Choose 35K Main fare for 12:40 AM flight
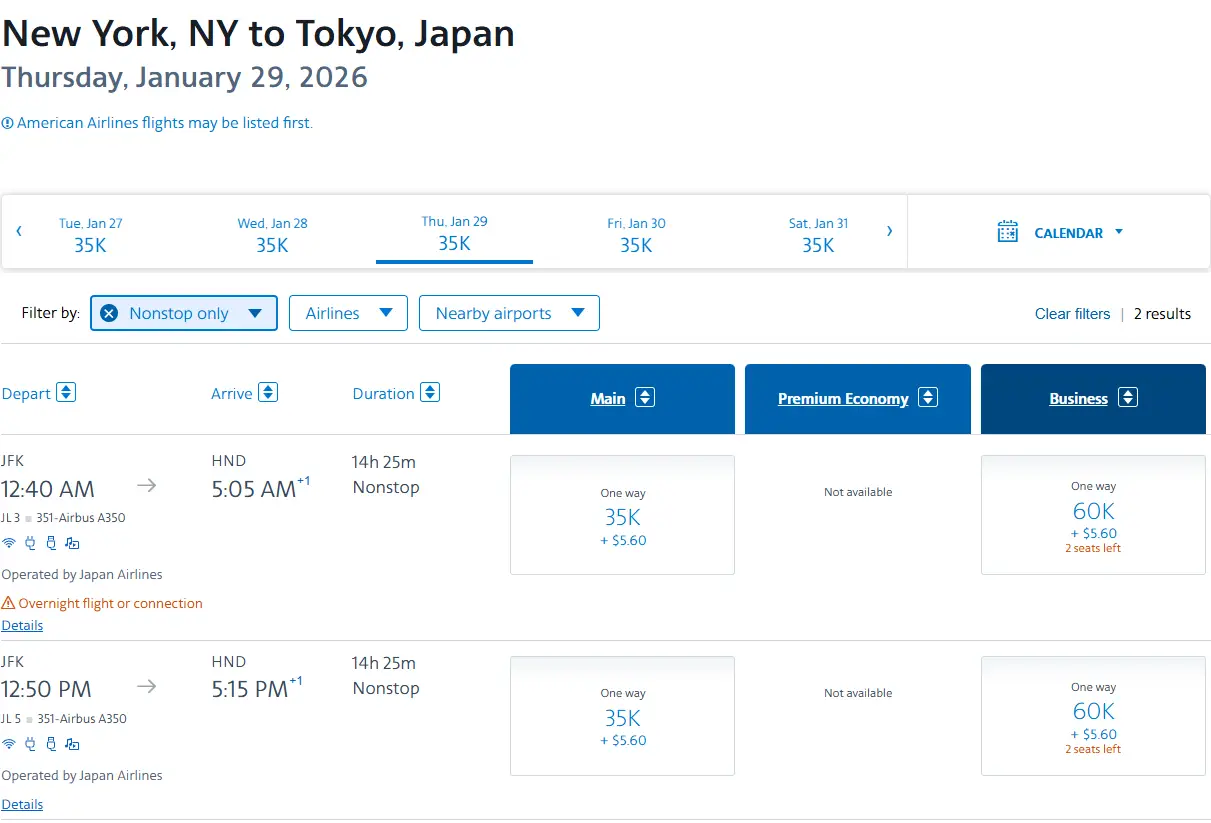 tap(622, 515)
